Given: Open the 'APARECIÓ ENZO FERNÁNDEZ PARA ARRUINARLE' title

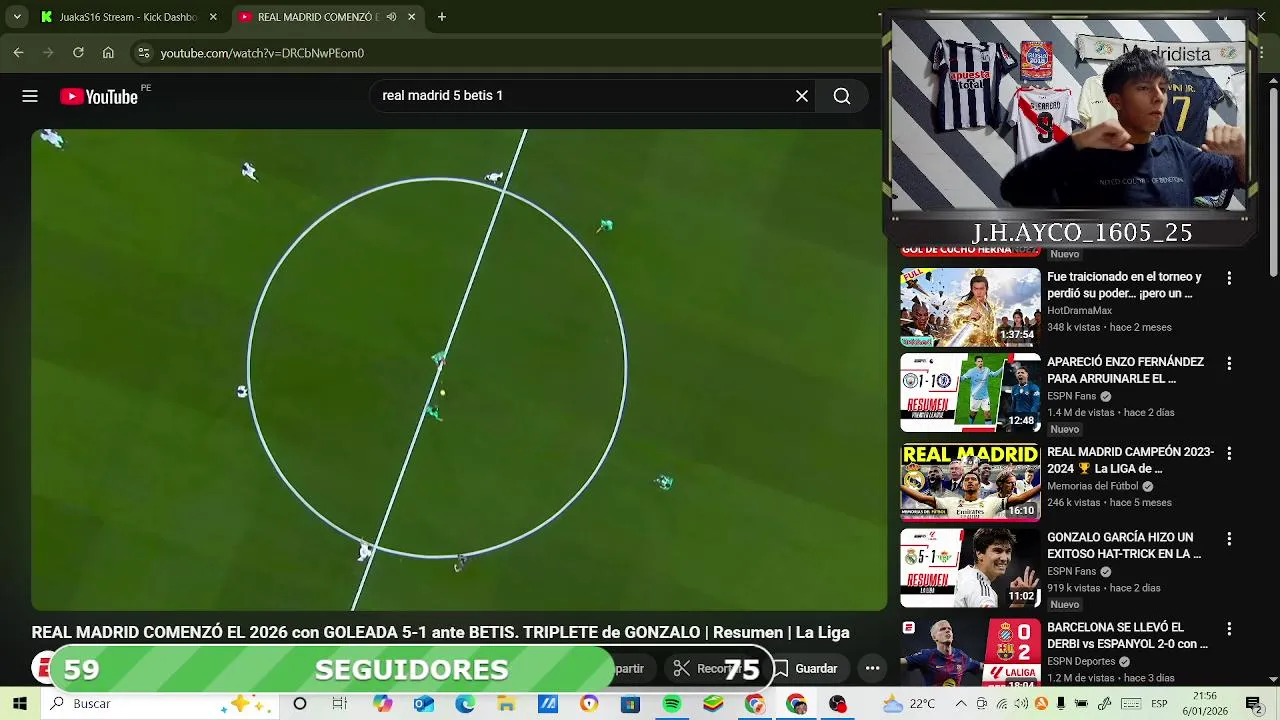Looking at the screenshot, I should click(x=1125, y=370).
